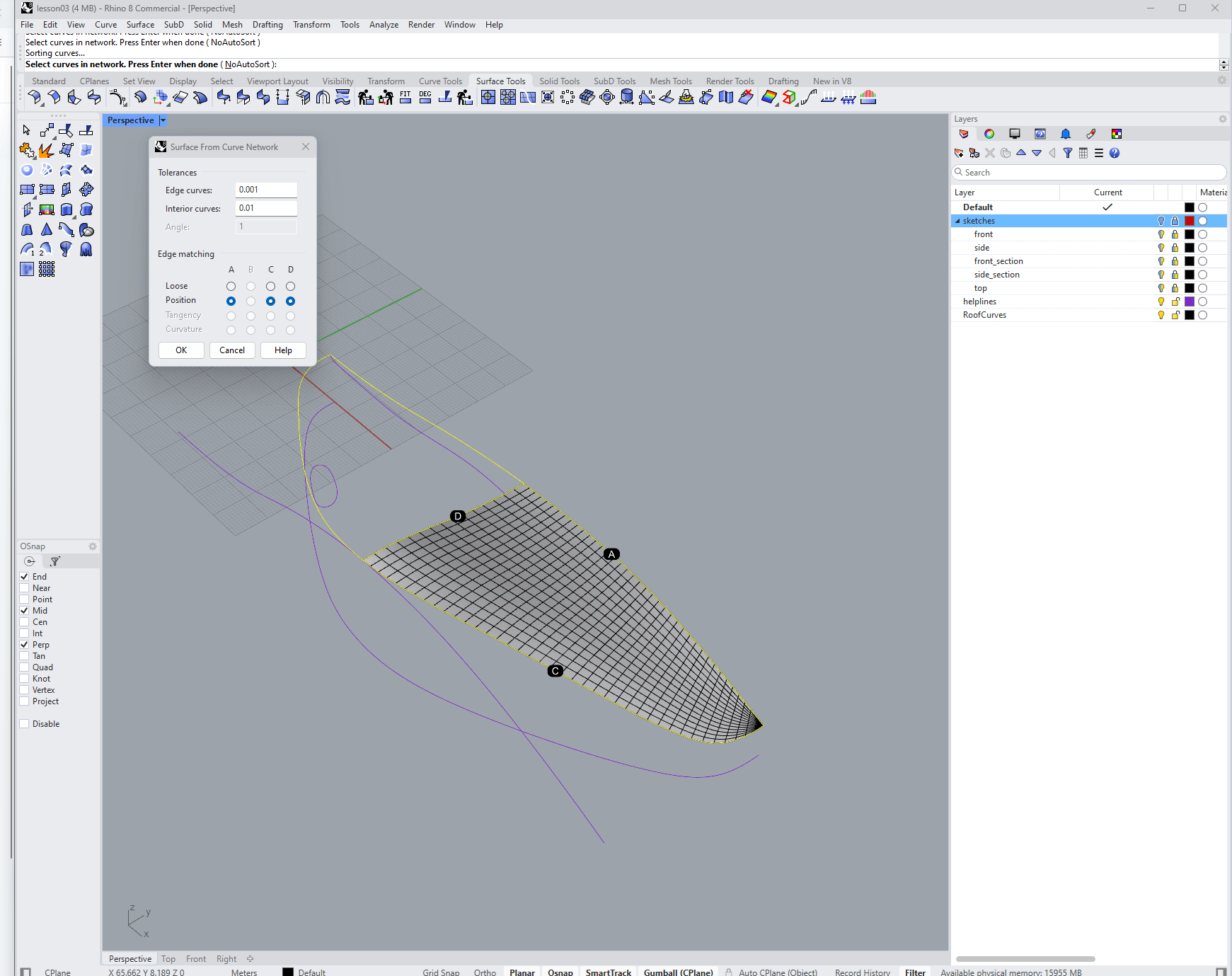Switch to the Top viewport tab
Image resolution: width=1232 pixels, height=976 pixels.
click(168, 959)
